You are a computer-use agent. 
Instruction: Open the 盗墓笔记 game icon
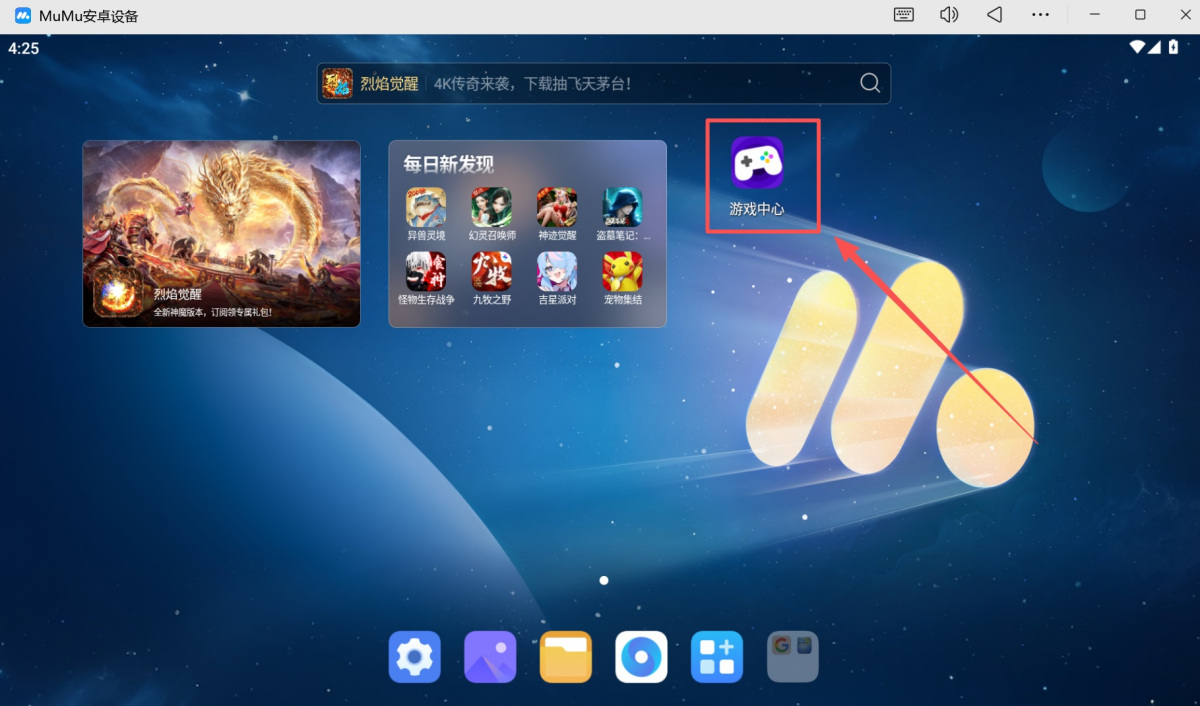[621, 205]
